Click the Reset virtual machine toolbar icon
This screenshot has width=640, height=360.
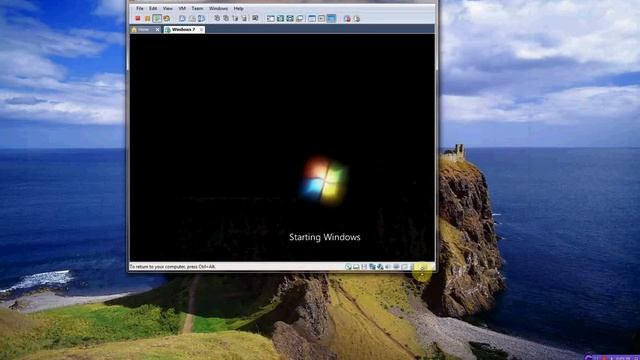167,18
